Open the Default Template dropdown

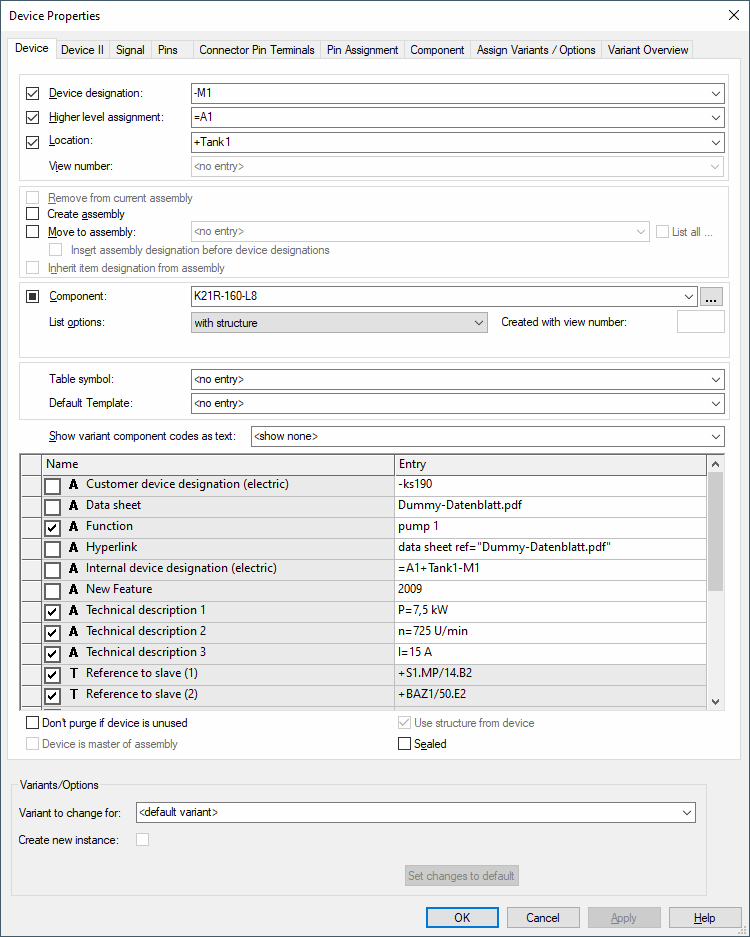715,403
